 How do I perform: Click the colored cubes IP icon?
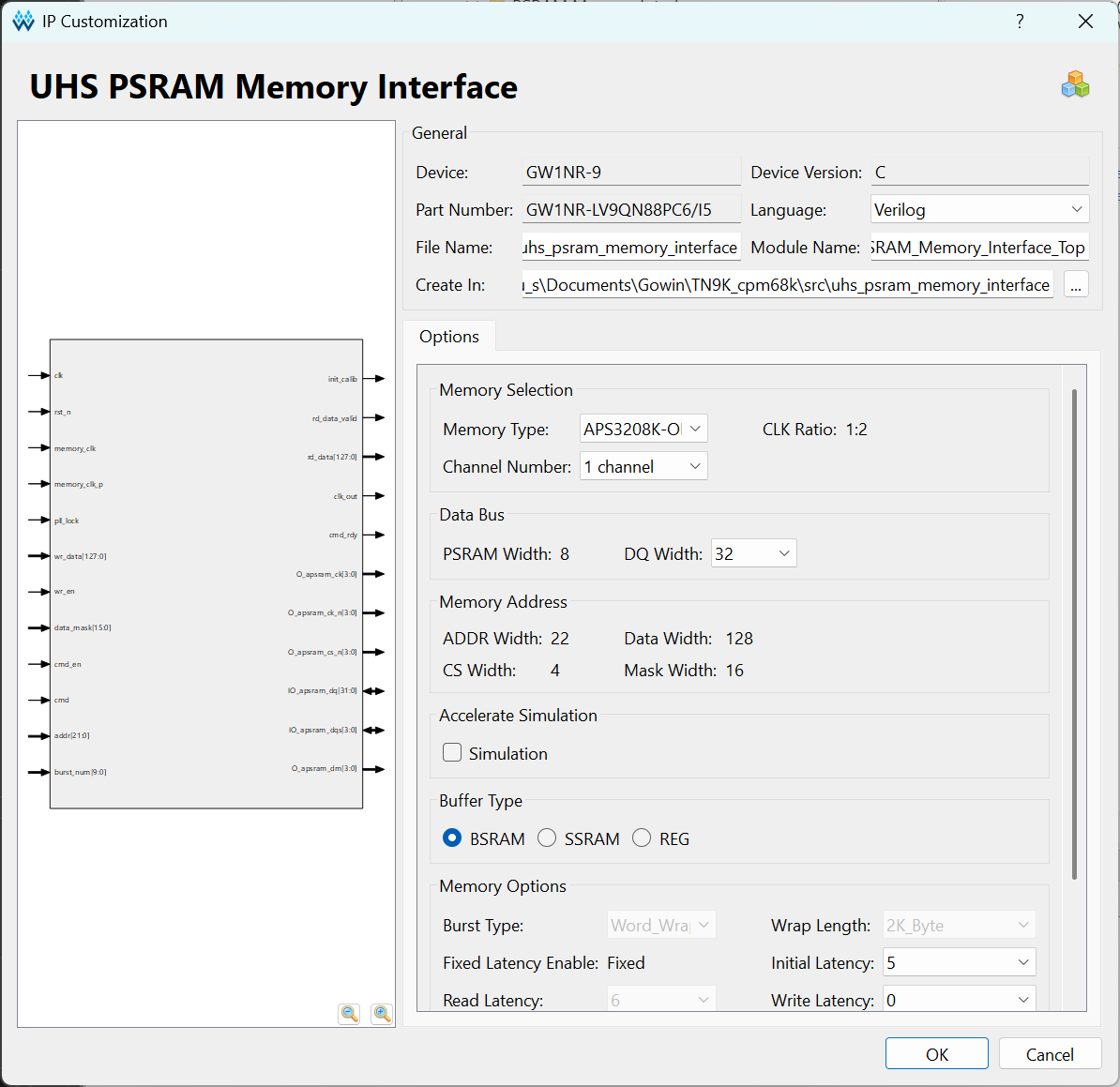point(1075,84)
